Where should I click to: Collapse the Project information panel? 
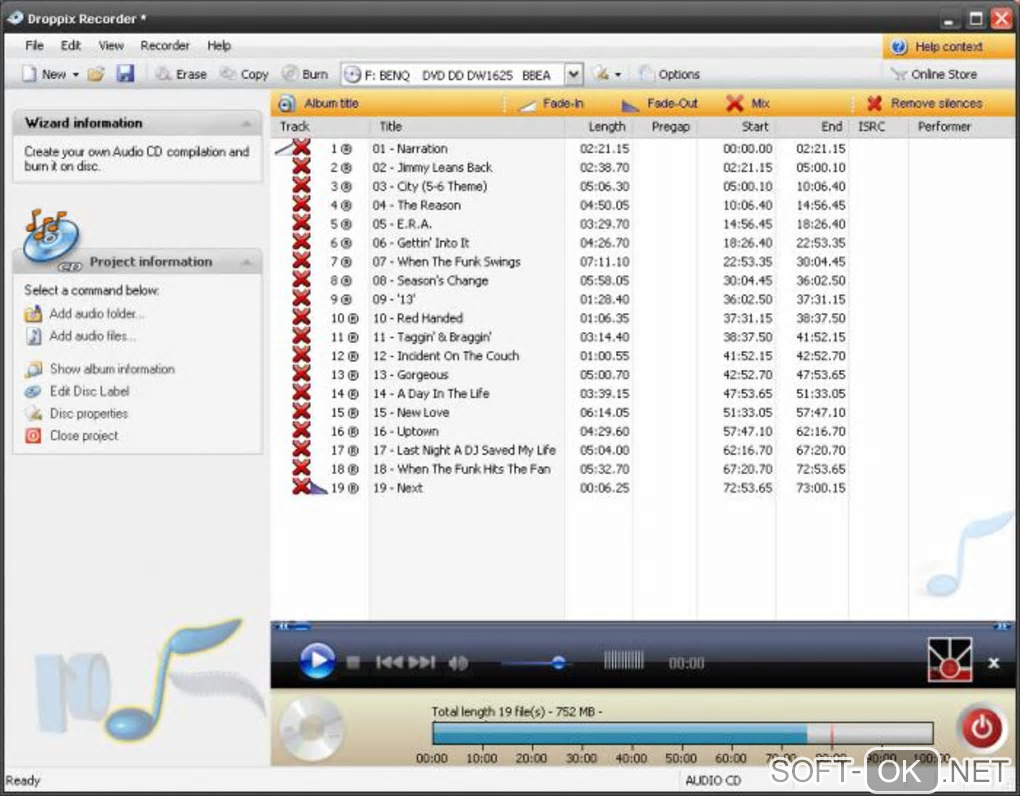(247, 262)
